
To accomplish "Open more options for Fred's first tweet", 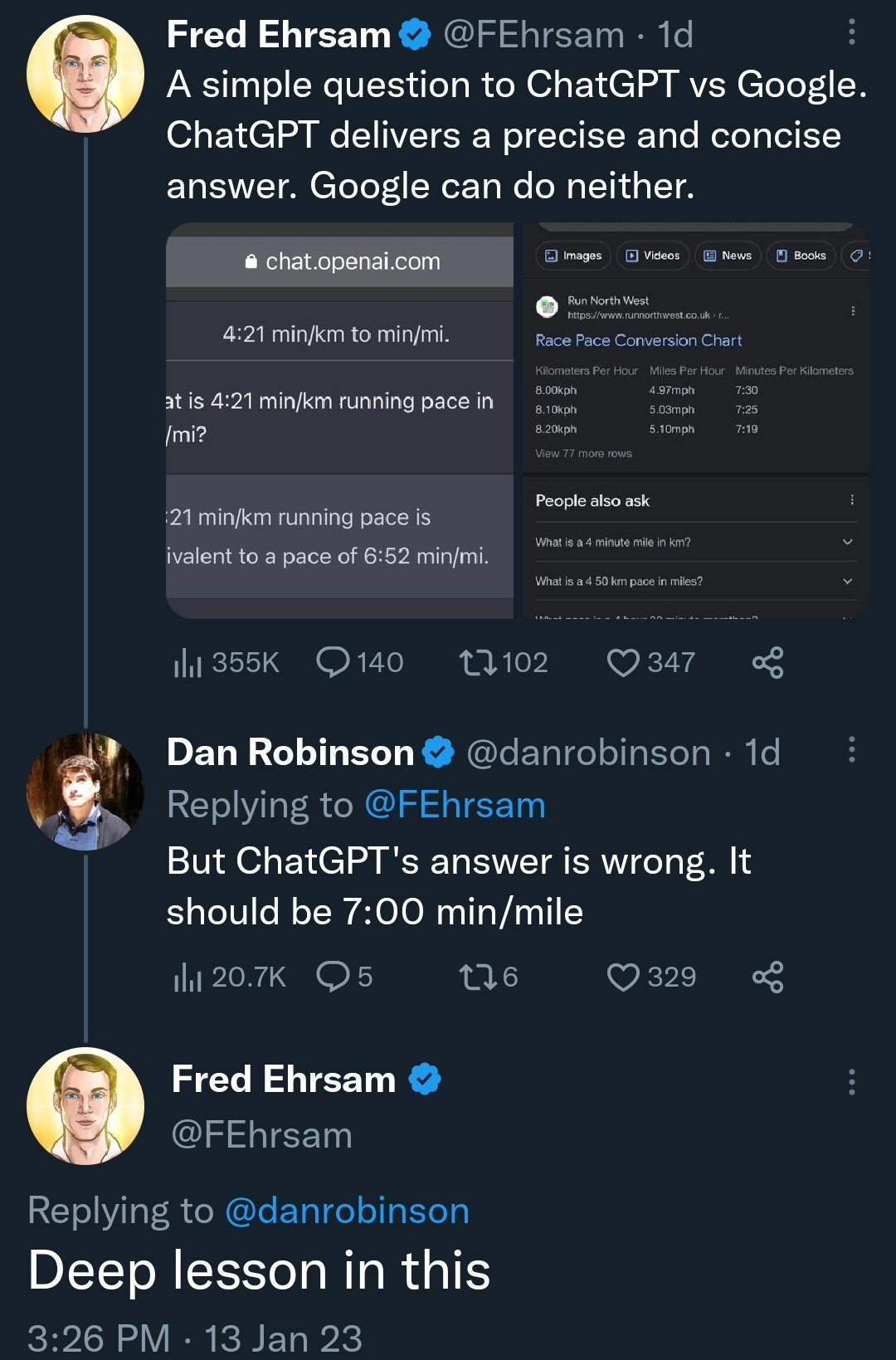I will tap(851, 33).
